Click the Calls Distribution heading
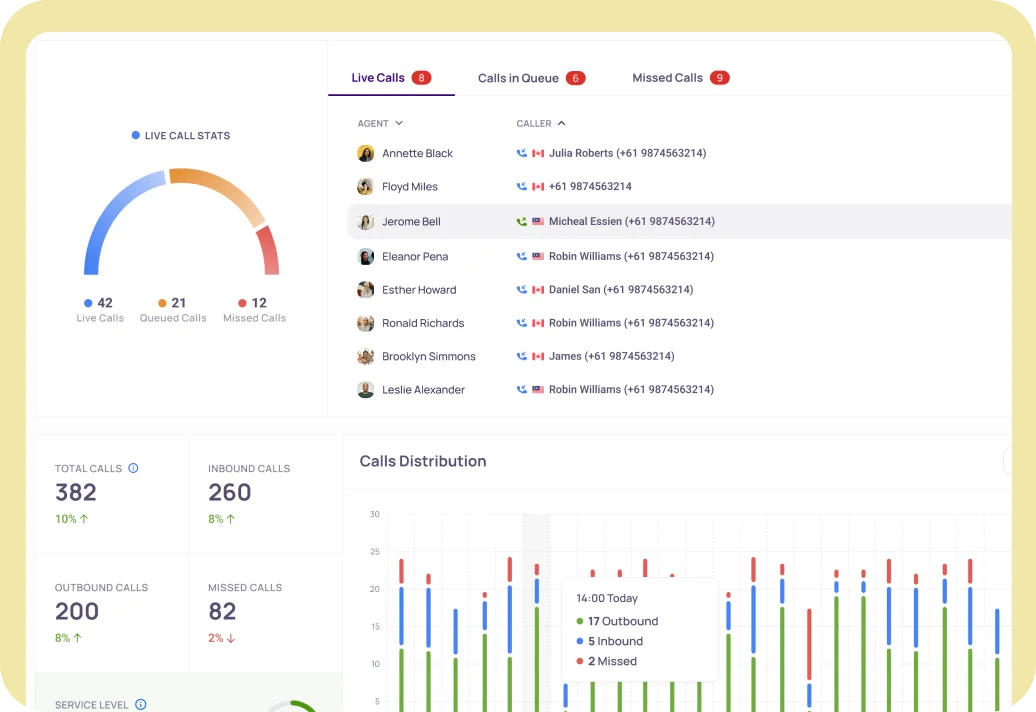Screen dimensions: 1036x712 423,461
